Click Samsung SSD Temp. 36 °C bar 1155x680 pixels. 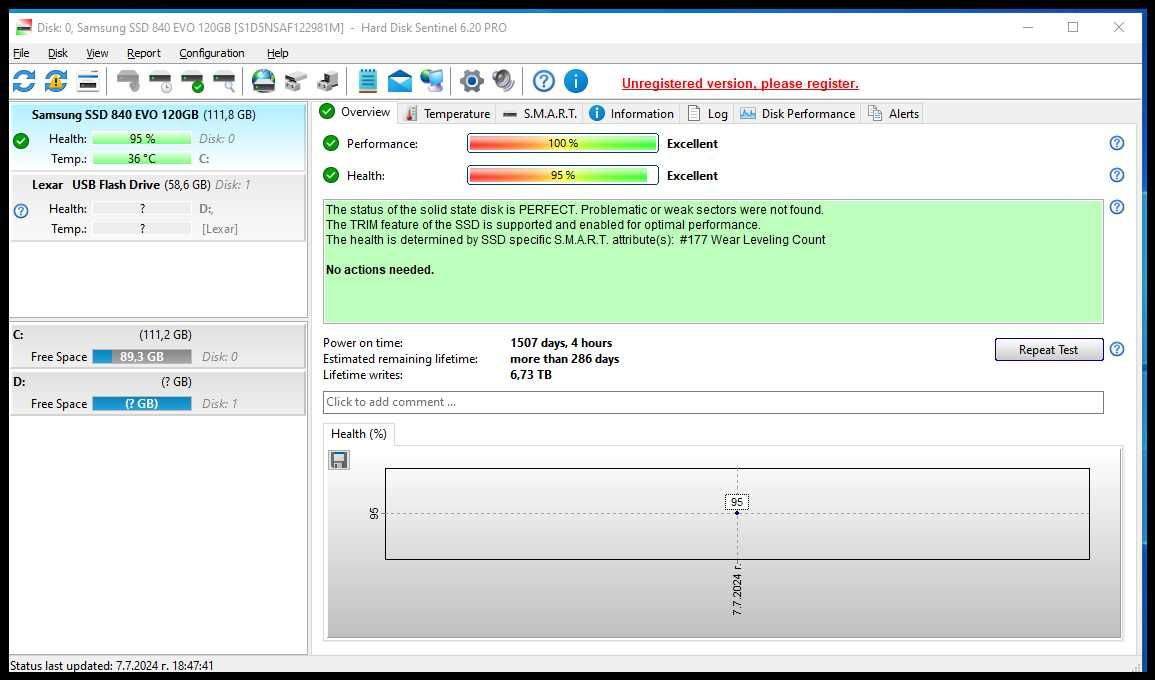[142, 158]
